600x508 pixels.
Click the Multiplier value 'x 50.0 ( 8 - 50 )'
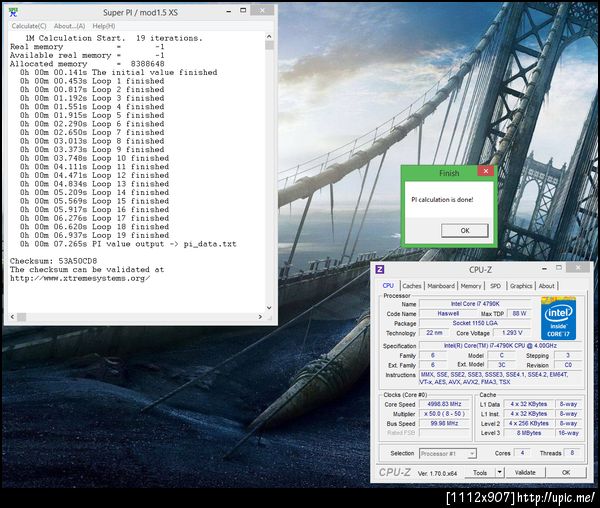point(444,414)
